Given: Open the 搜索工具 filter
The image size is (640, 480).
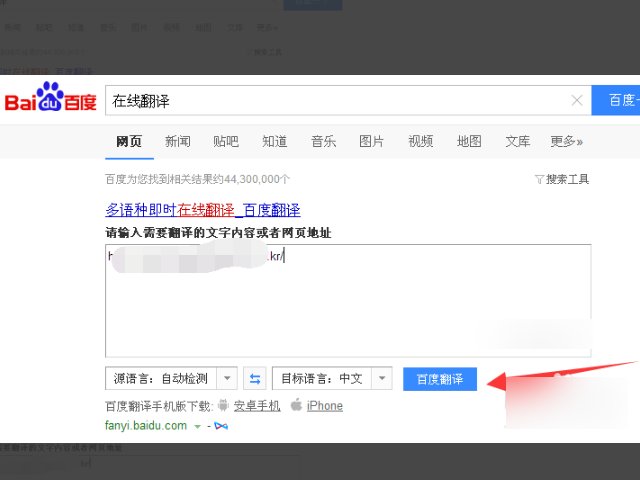Looking at the screenshot, I should click(562, 179).
